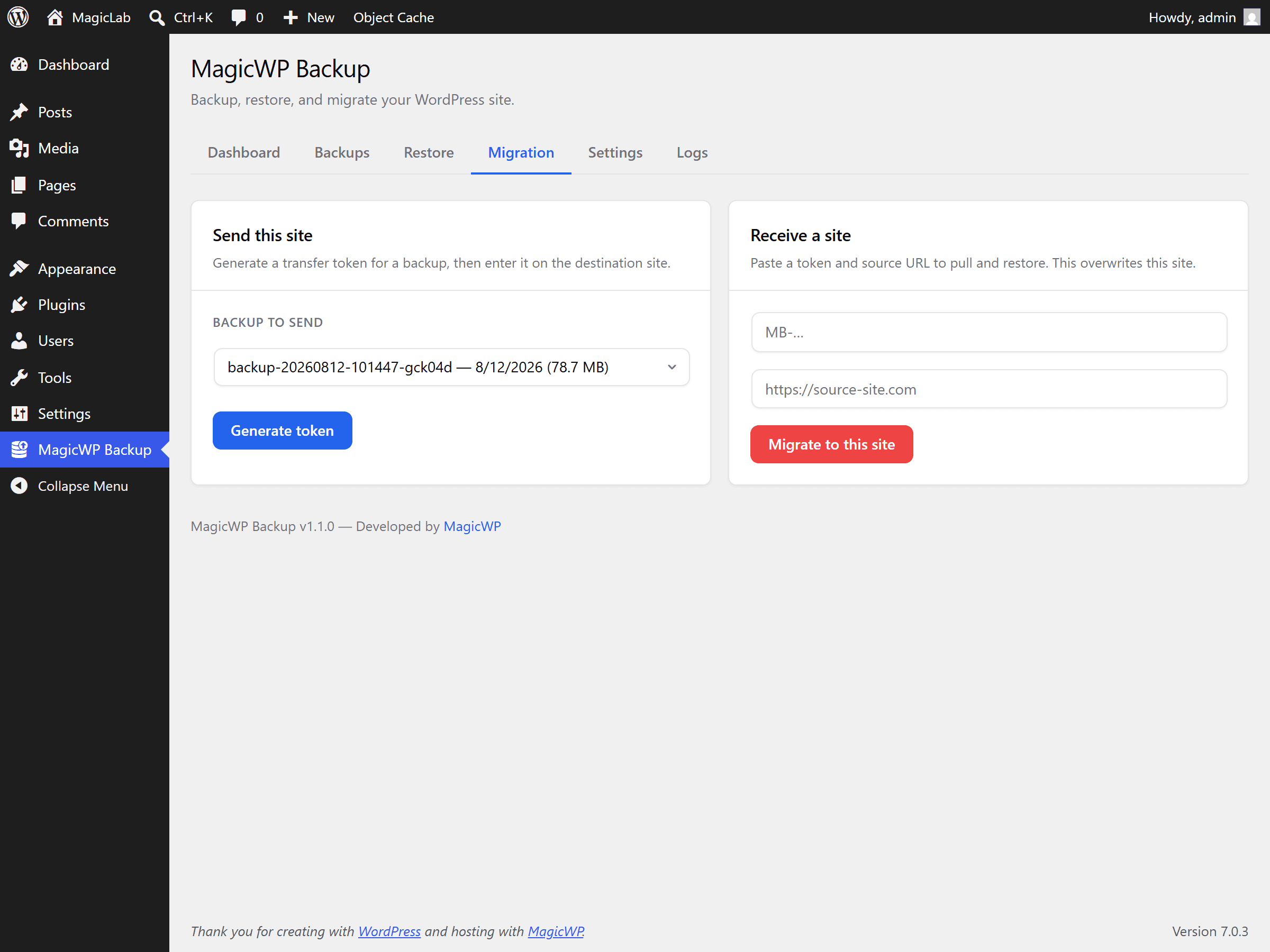Focus the source site URL field
Viewport: 1270px width, 952px height.
[x=988, y=389]
